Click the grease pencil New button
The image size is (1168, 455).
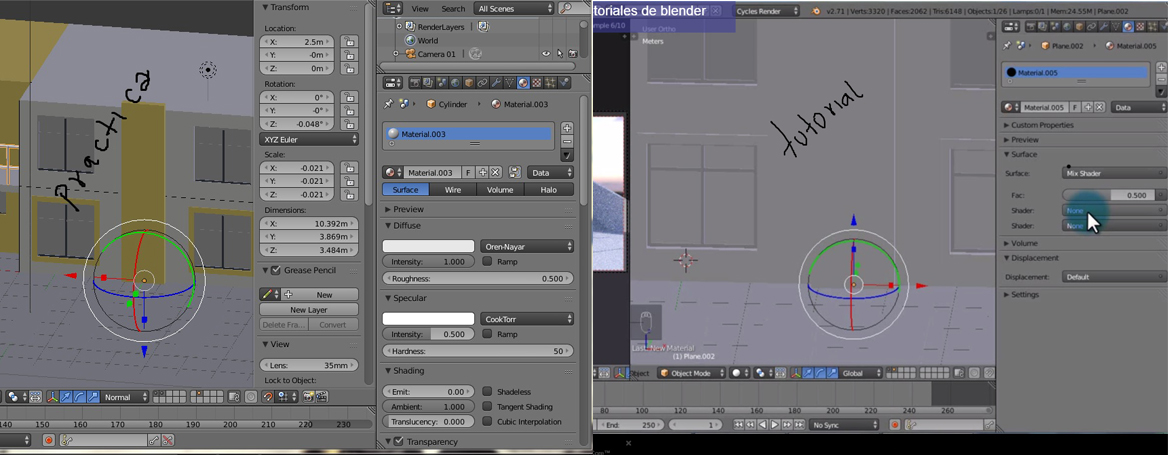coord(324,294)
